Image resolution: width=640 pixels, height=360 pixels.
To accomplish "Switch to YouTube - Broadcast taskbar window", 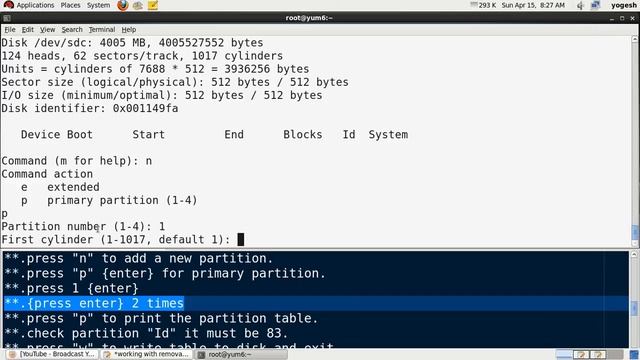I will coord(52,354).
